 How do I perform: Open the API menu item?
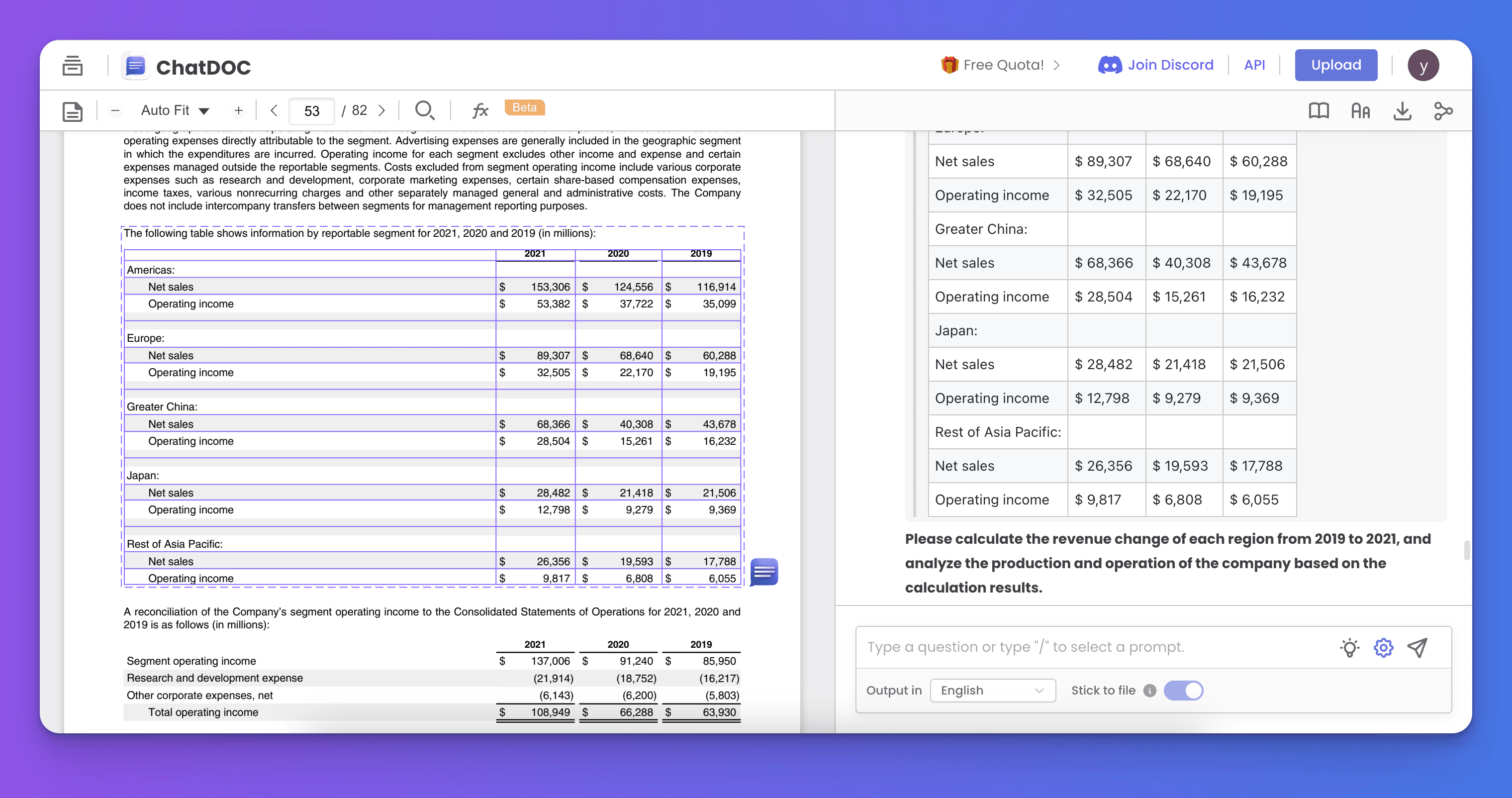[1254, 65]
